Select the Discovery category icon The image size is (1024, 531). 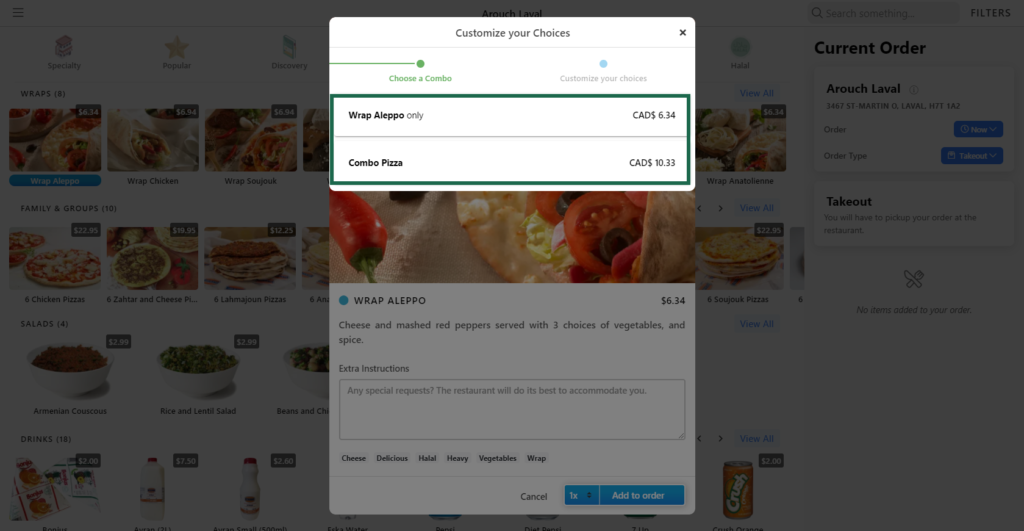coord(289,47)
